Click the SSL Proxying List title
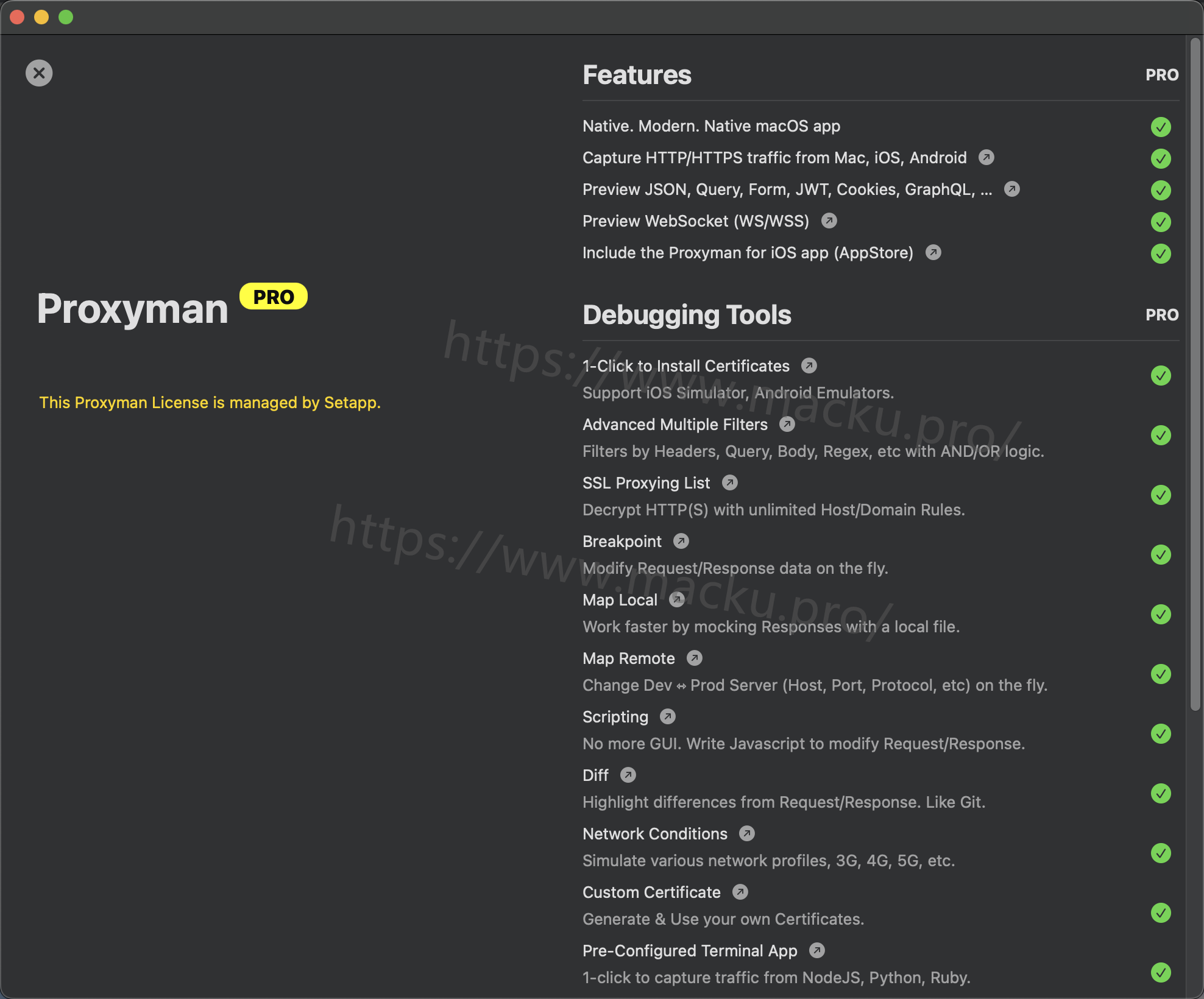Screen dimensions: 1204x999 [646, 483]
